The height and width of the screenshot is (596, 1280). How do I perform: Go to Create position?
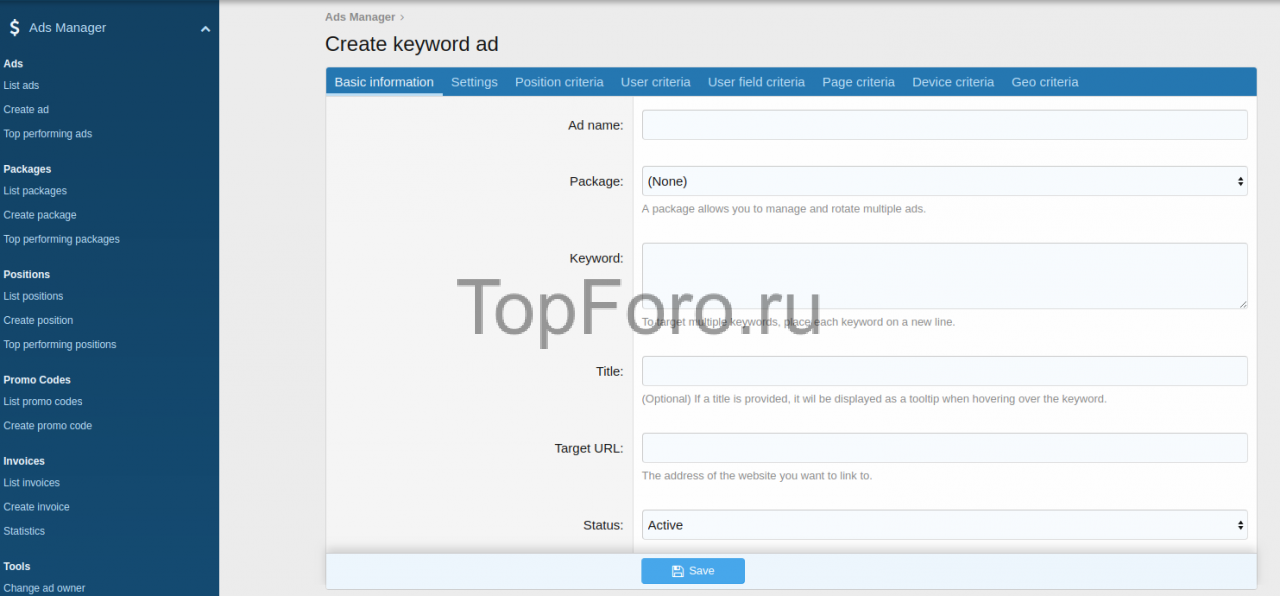click(x=38, y=320)
